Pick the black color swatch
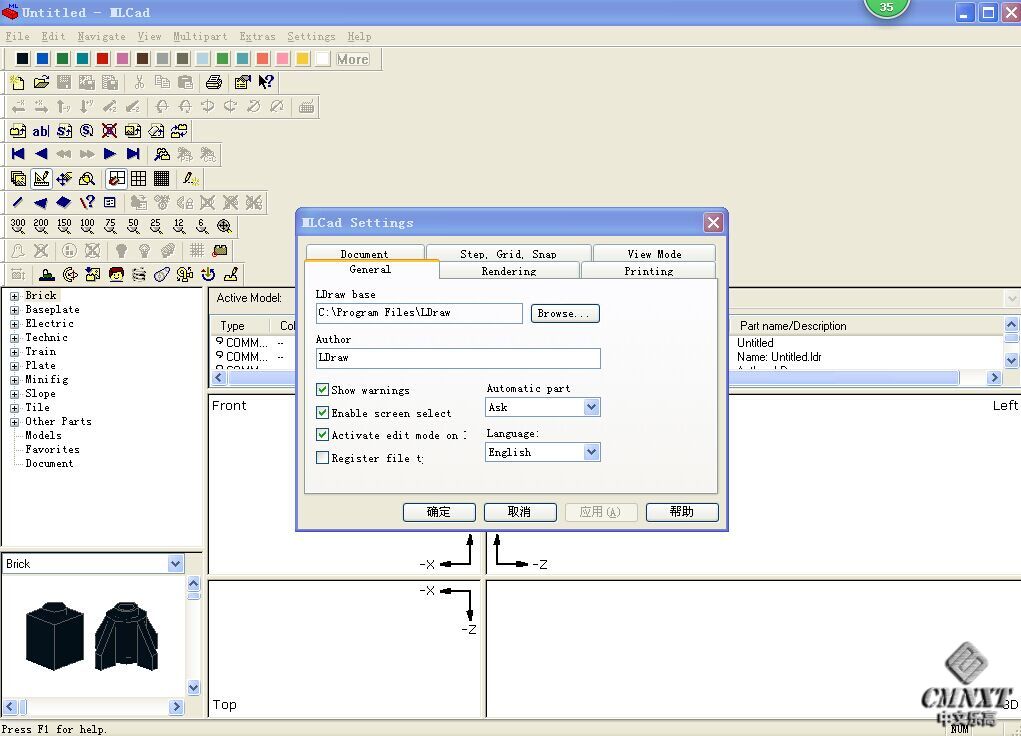Screen dimensions: 1021x736 (x=23, y=59)
